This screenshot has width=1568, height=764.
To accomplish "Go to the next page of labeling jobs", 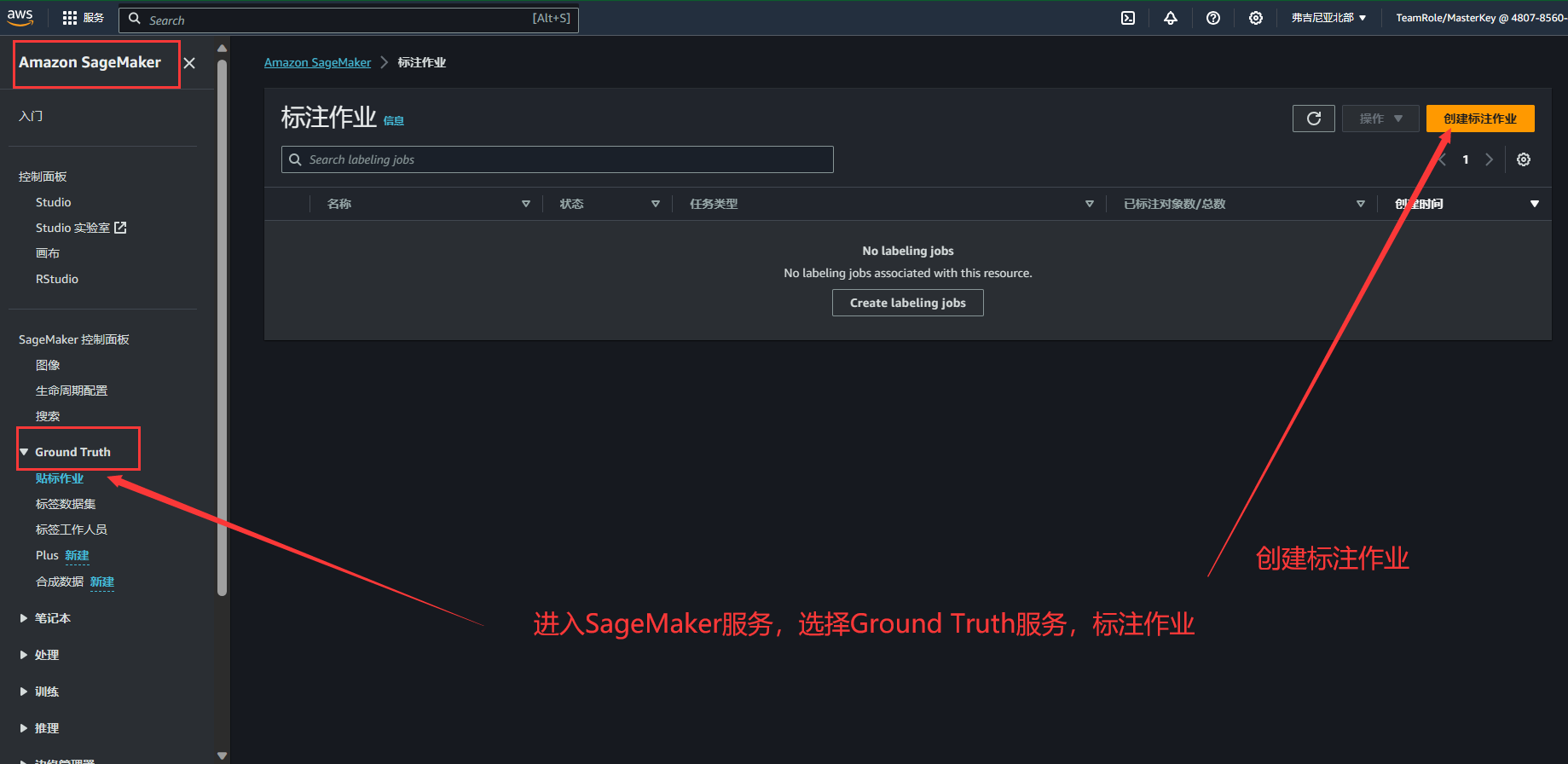I will tap(1490, 159).
